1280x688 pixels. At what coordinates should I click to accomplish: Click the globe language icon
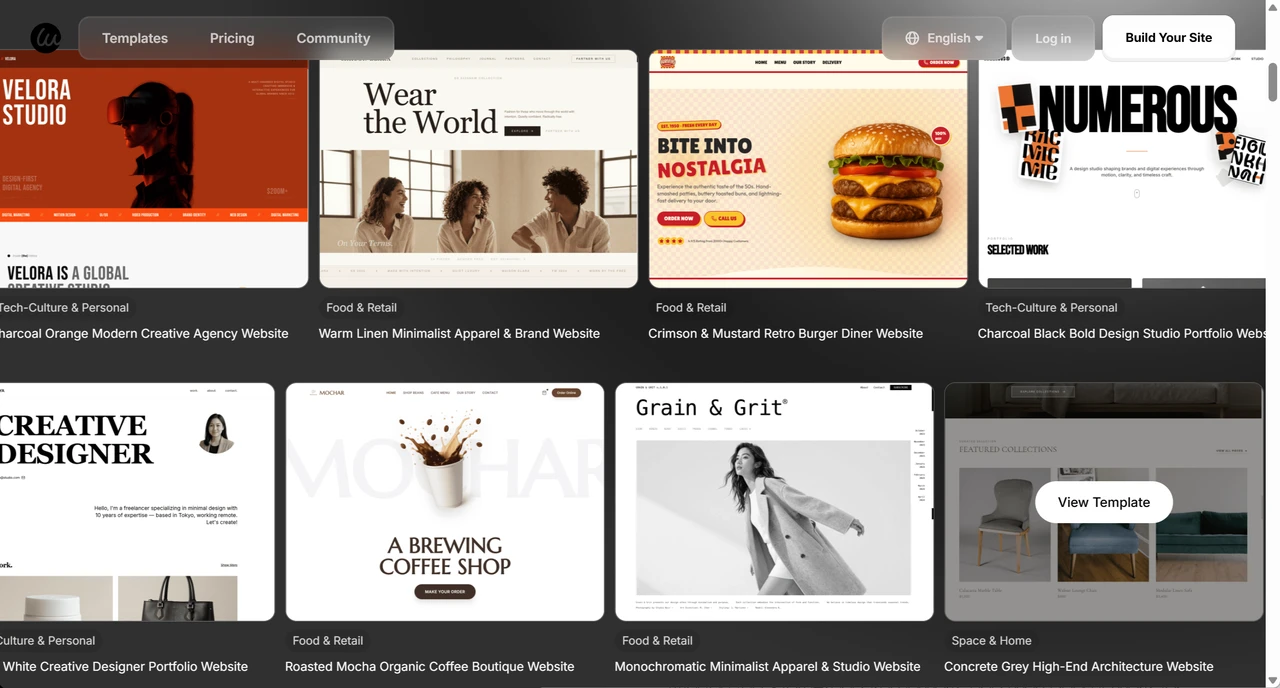click(912, 38)
